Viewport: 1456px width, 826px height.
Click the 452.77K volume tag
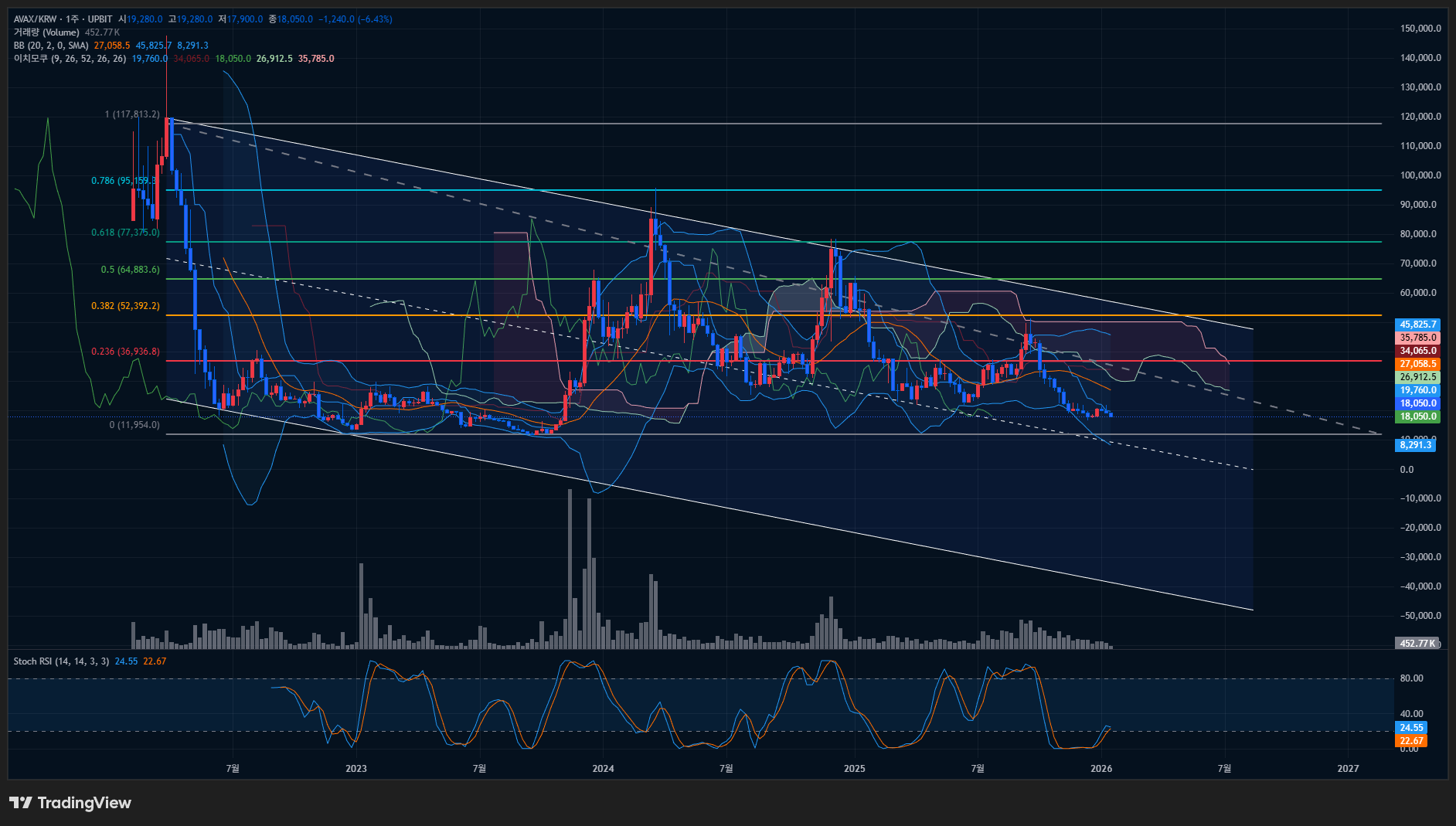coord(1417,644)
